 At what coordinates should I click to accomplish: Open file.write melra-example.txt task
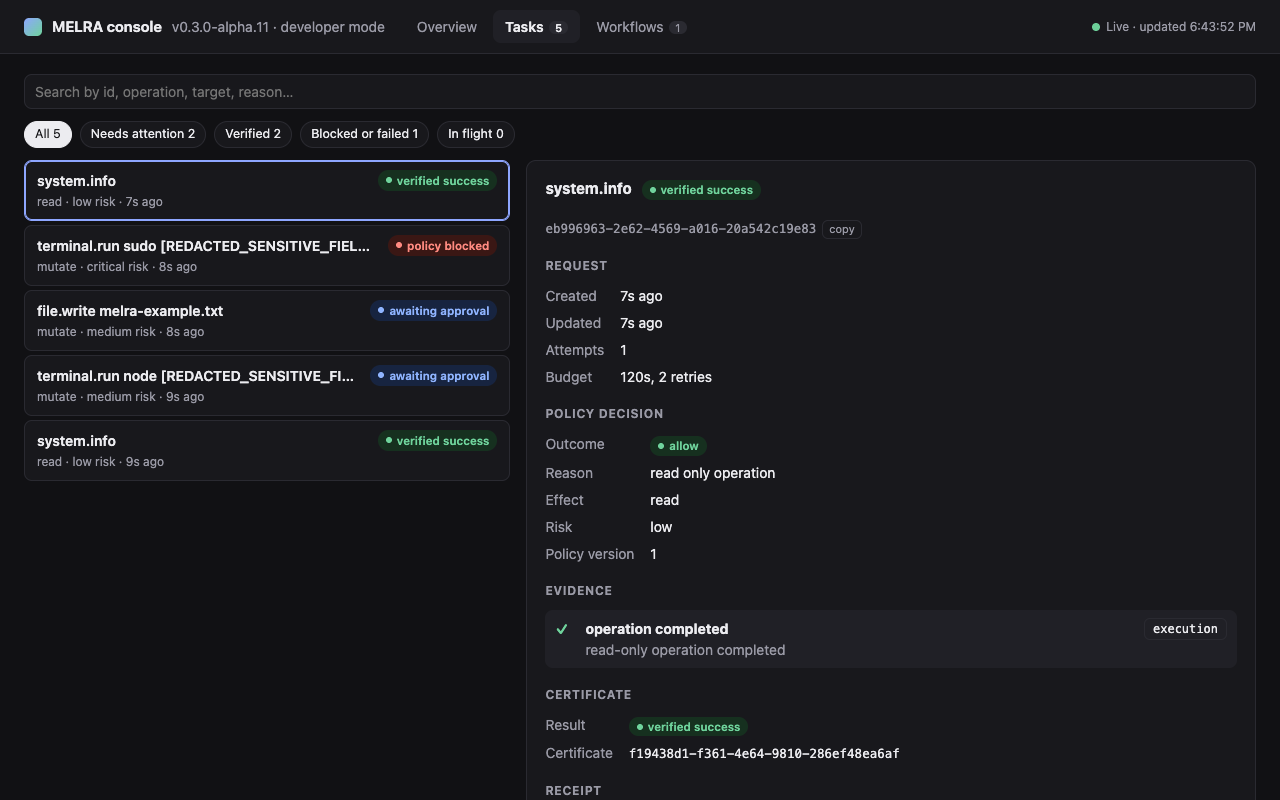coord(267,321)
